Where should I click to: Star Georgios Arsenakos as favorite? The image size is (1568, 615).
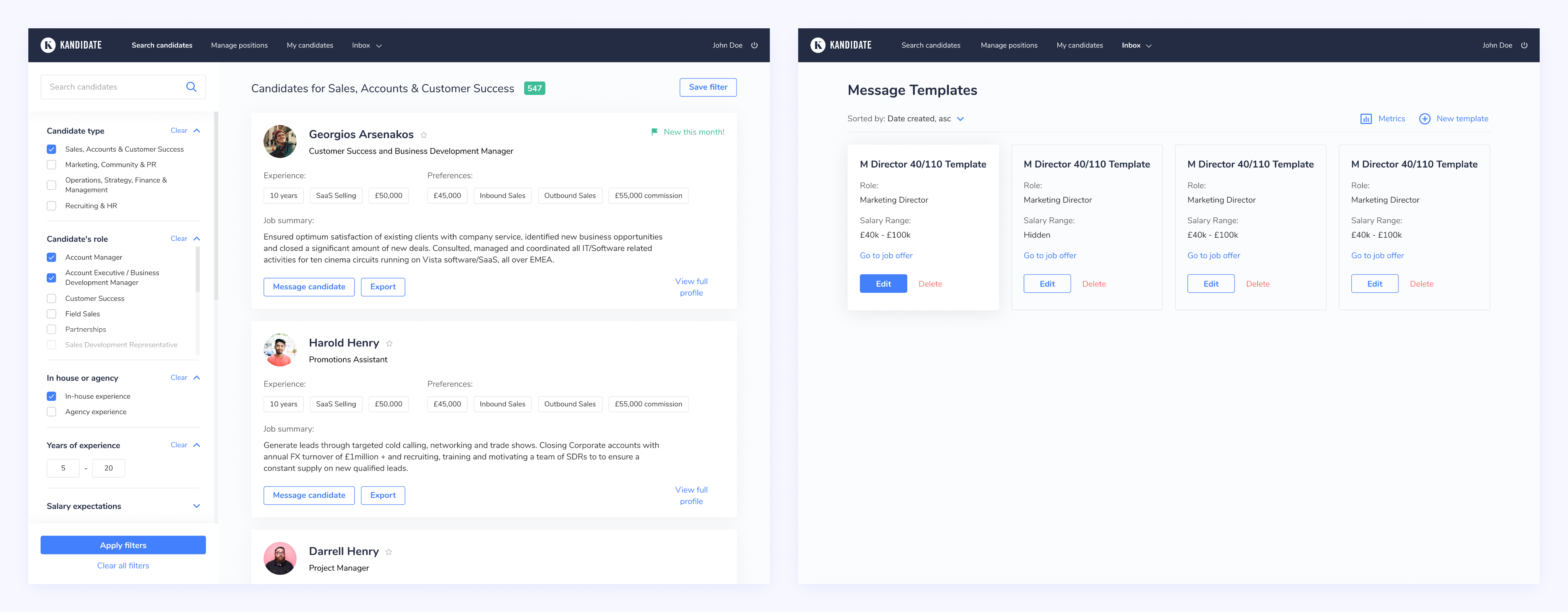[424, 135]
